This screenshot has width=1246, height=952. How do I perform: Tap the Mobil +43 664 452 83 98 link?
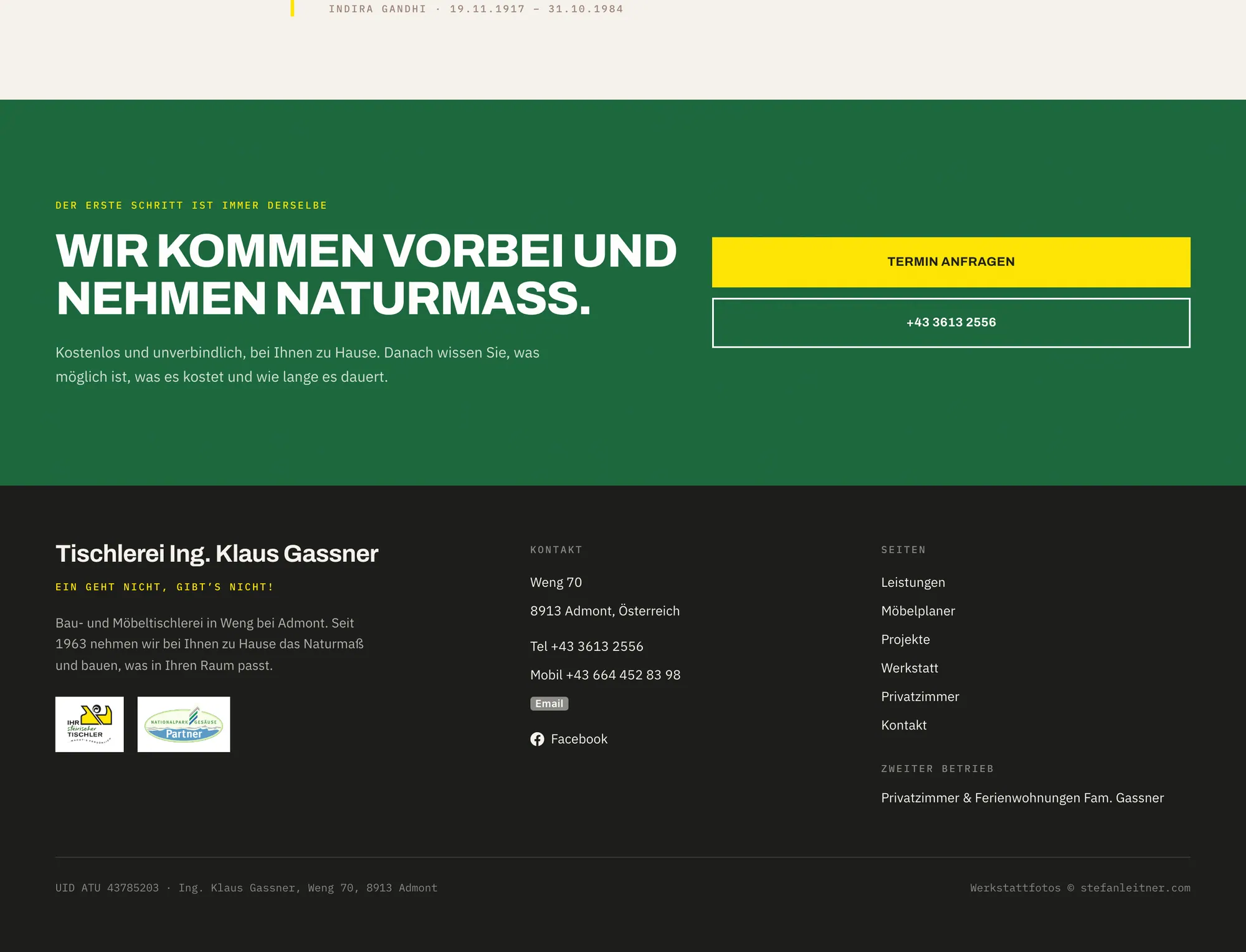coord(605,675)
